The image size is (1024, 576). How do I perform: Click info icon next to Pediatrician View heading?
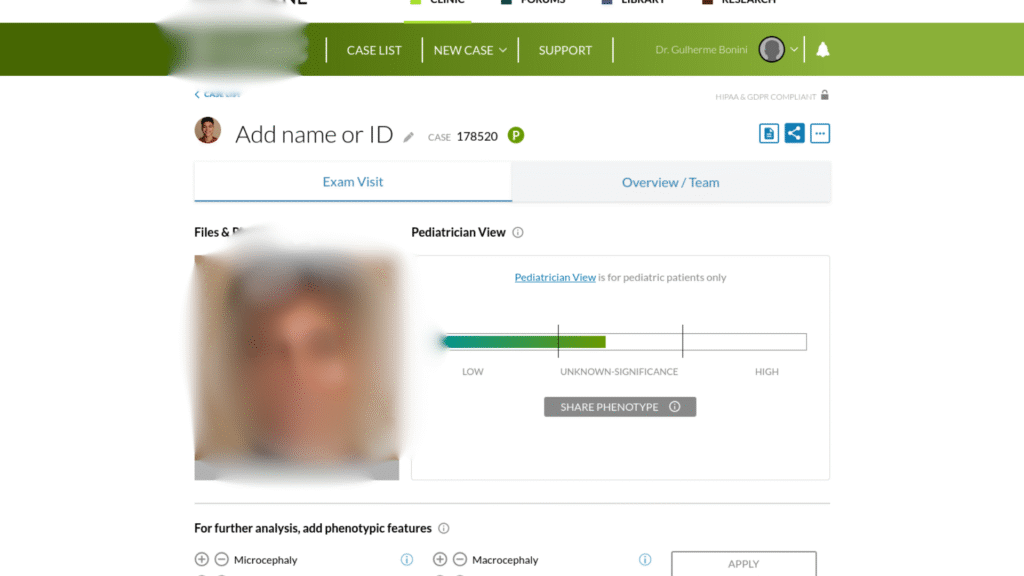pyautogui.click(x=518, y=233)
